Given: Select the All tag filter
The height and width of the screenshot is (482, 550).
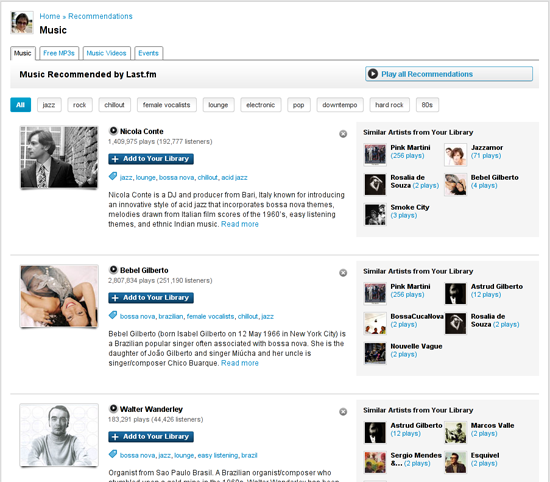Looking at the screenshot, I should pyautogui.click(x=20, y=105).
